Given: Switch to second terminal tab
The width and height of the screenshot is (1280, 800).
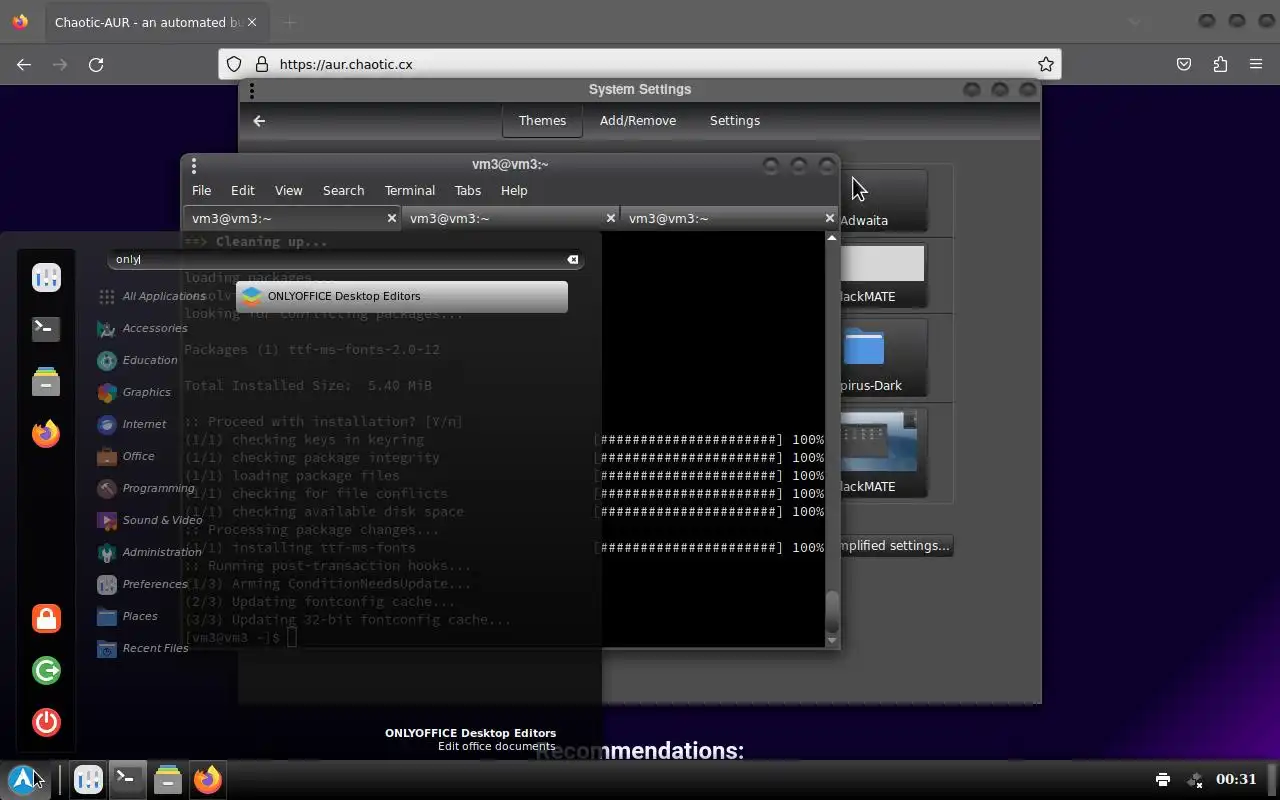Looking at the screenshot, I should [x=511, y=218].
